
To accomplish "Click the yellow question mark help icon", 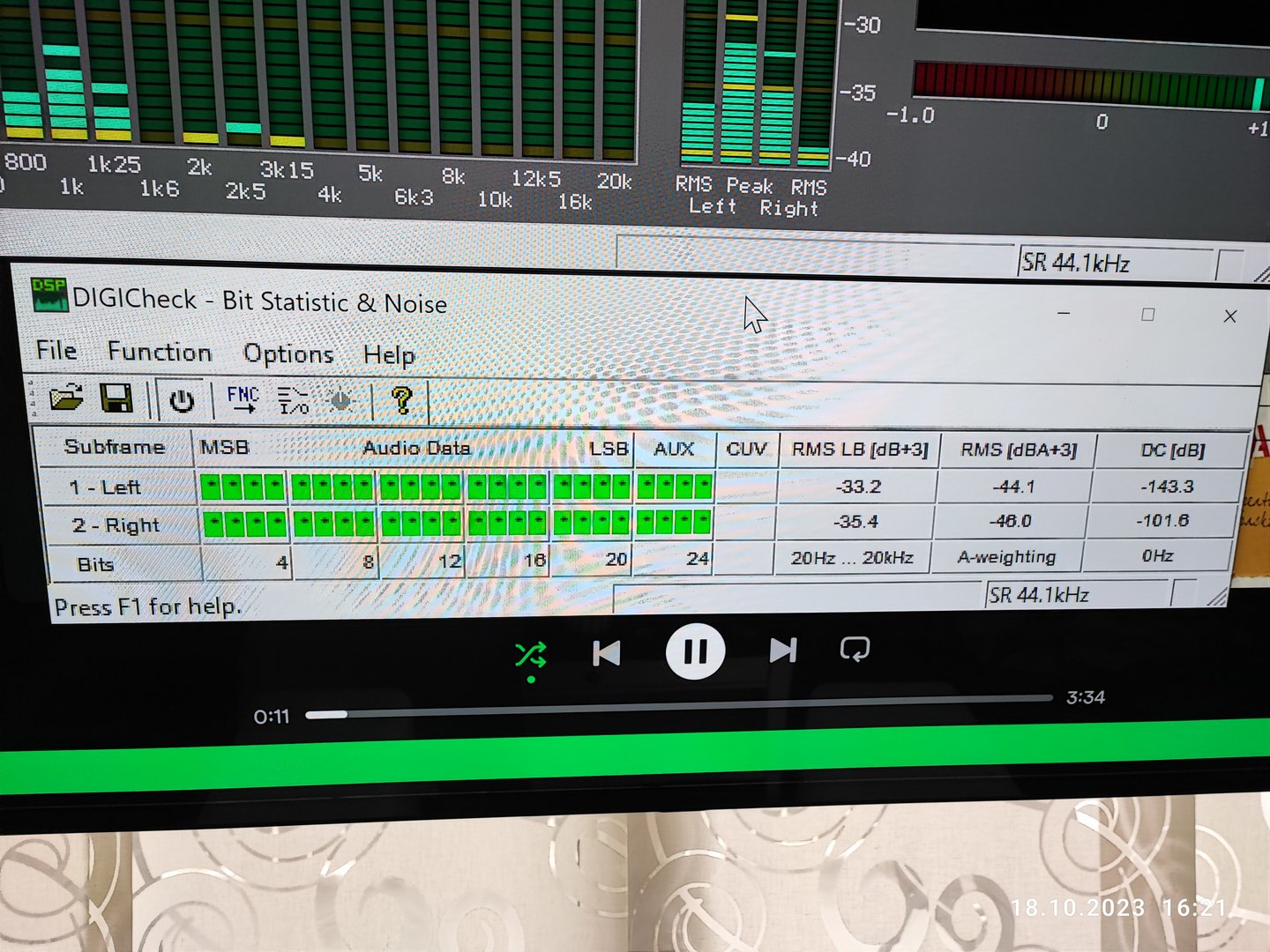I will (x=402, y=401).
